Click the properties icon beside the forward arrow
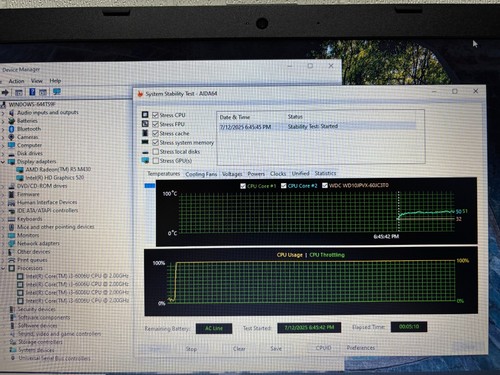 tap(19, 92)
